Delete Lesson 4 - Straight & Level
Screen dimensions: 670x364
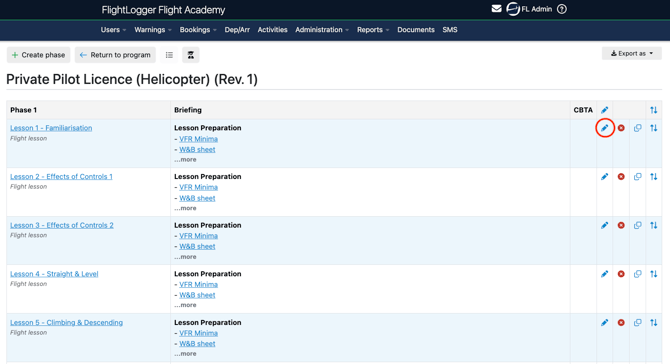coord(621,274)
